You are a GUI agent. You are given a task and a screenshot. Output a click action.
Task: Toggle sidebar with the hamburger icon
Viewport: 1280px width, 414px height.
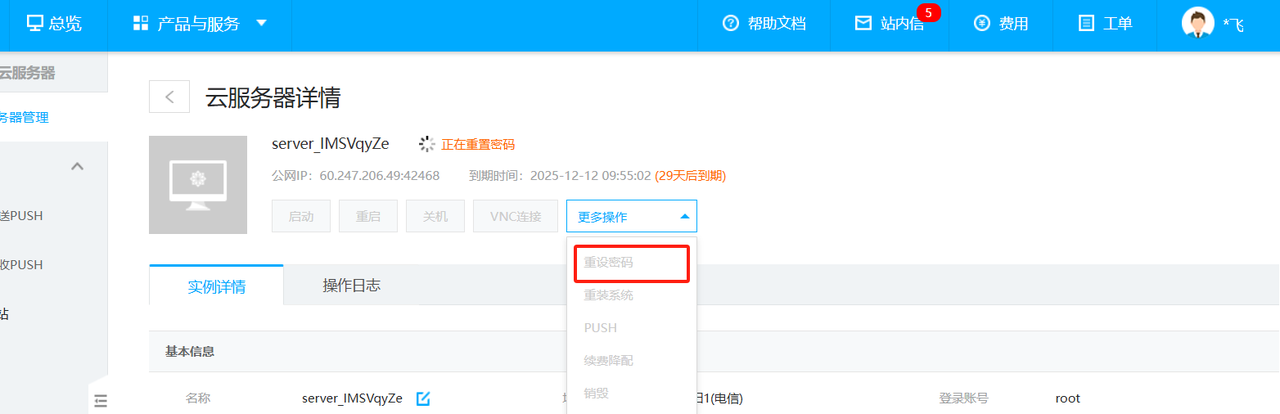point(100,401)
